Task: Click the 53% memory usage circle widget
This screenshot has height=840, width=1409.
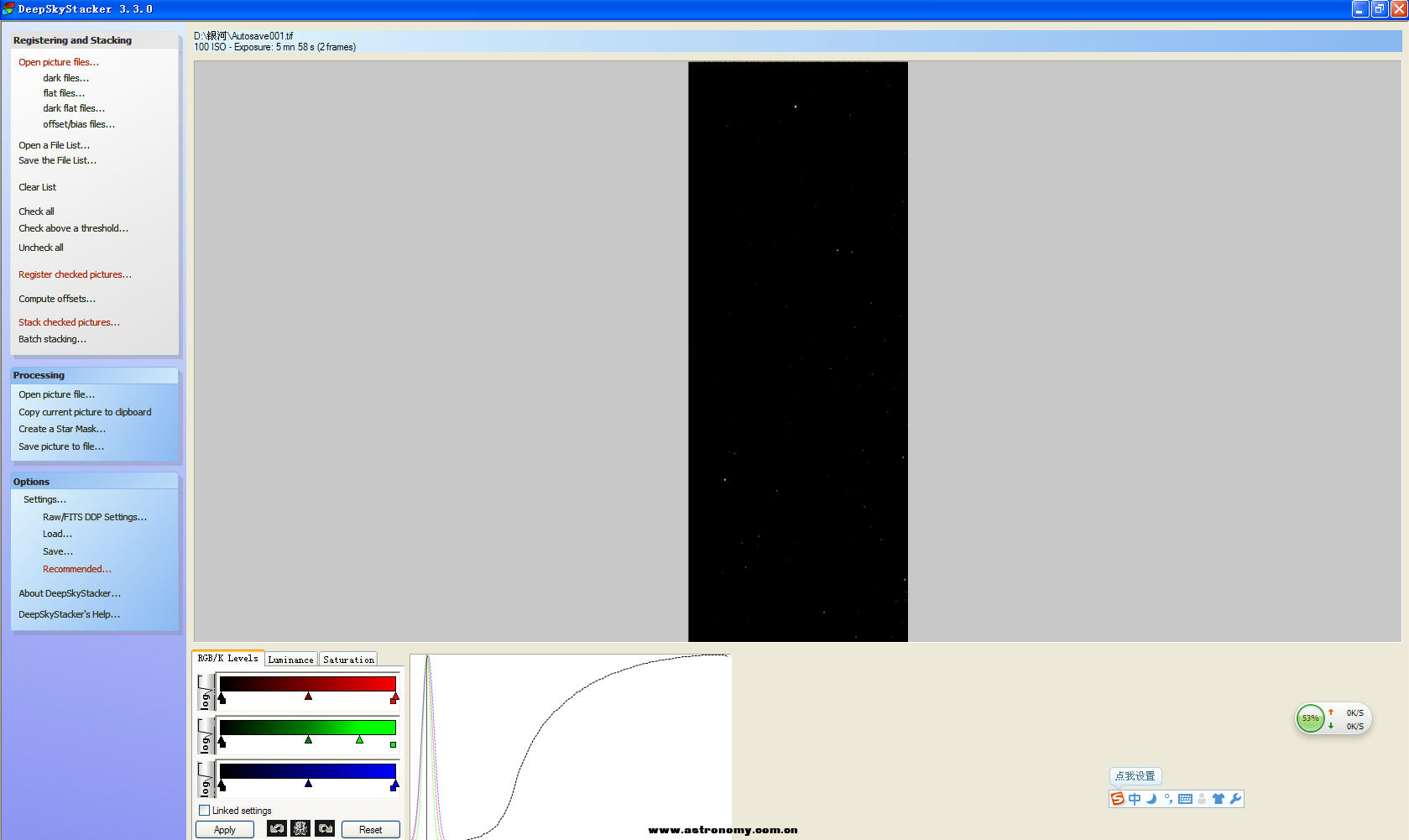Action: 1310,718
